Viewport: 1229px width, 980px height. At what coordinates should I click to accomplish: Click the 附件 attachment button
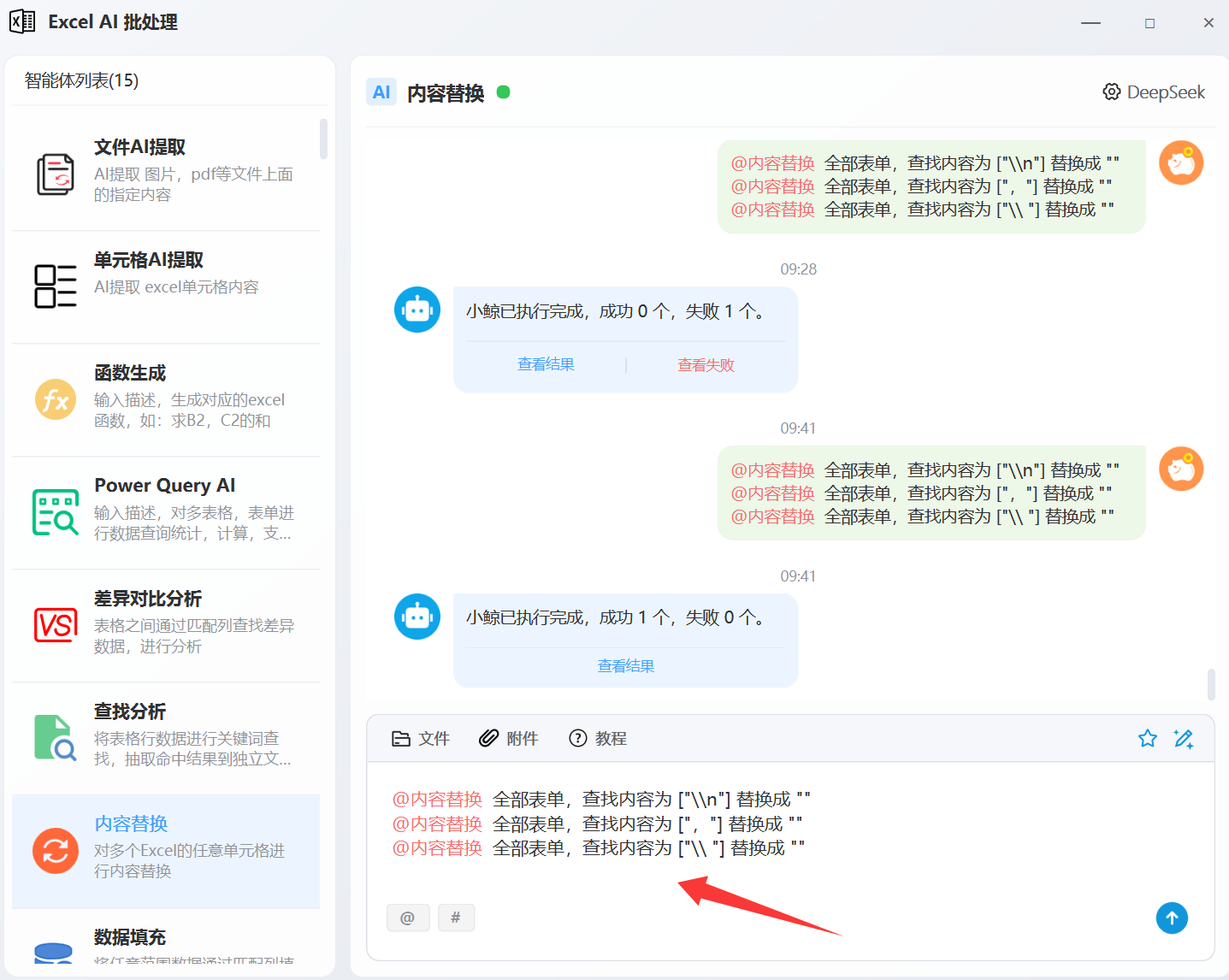(x=508, y=739)
